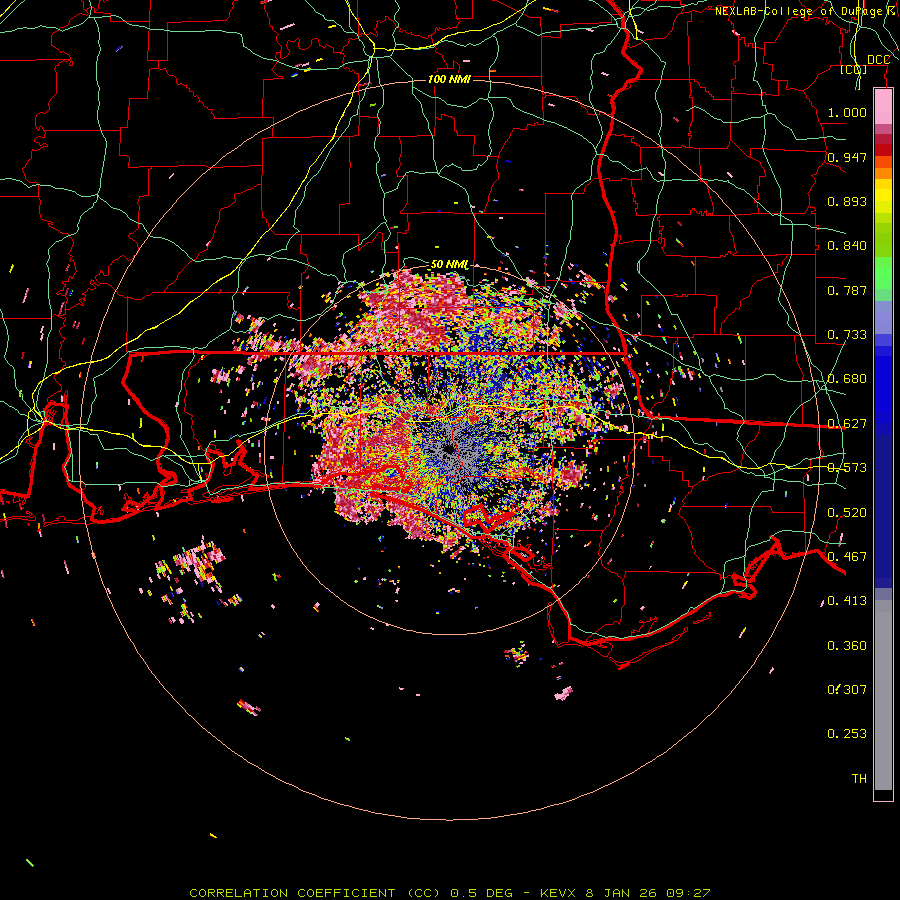The image size is (900, 900).
Task: Pick the orange swatch on the color bar
Action: [x=883, y=173]
